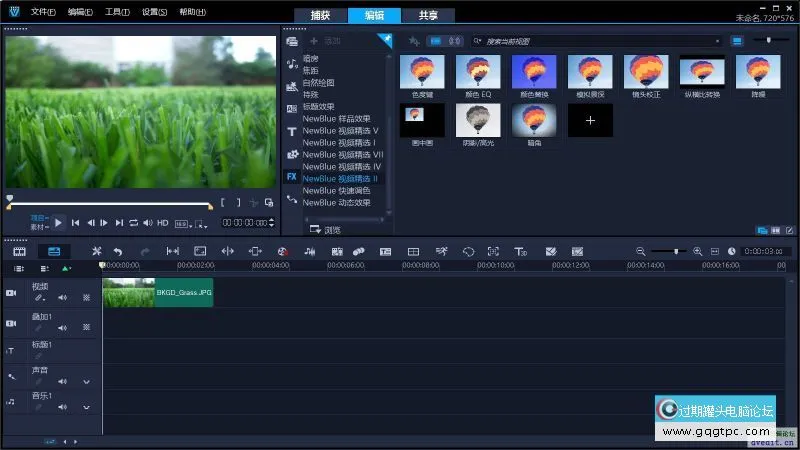Click the Undo arrow in timeline toolbar
The image size is (800, 450).
(x=118, y=251)
